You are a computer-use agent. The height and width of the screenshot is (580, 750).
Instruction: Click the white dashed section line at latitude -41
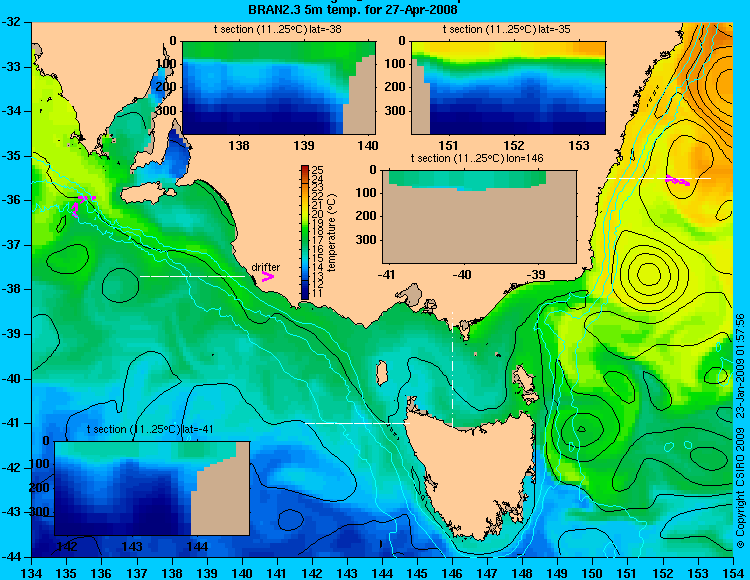point(357,423)
